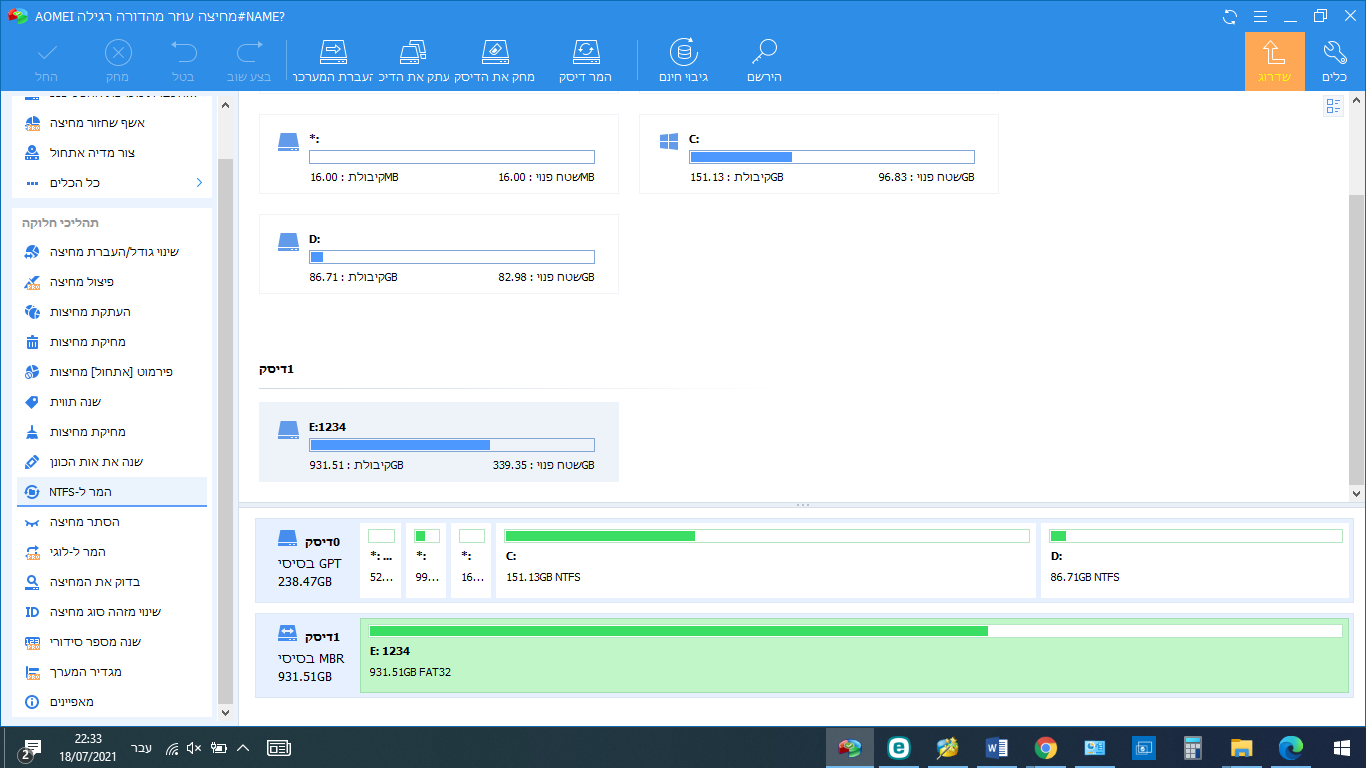Screen dimensions: 1366x768
Task: Open the Tools (כלים) wrench menu
Action: [x=1335, y=61]
